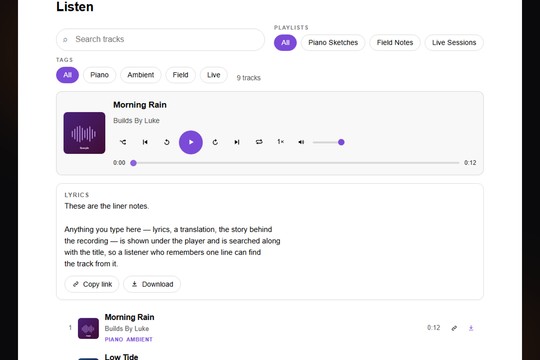Filter tracks by Piano tag
This screenshot has height=360, width=540.
pyautogui.click(x=100, y=75)
